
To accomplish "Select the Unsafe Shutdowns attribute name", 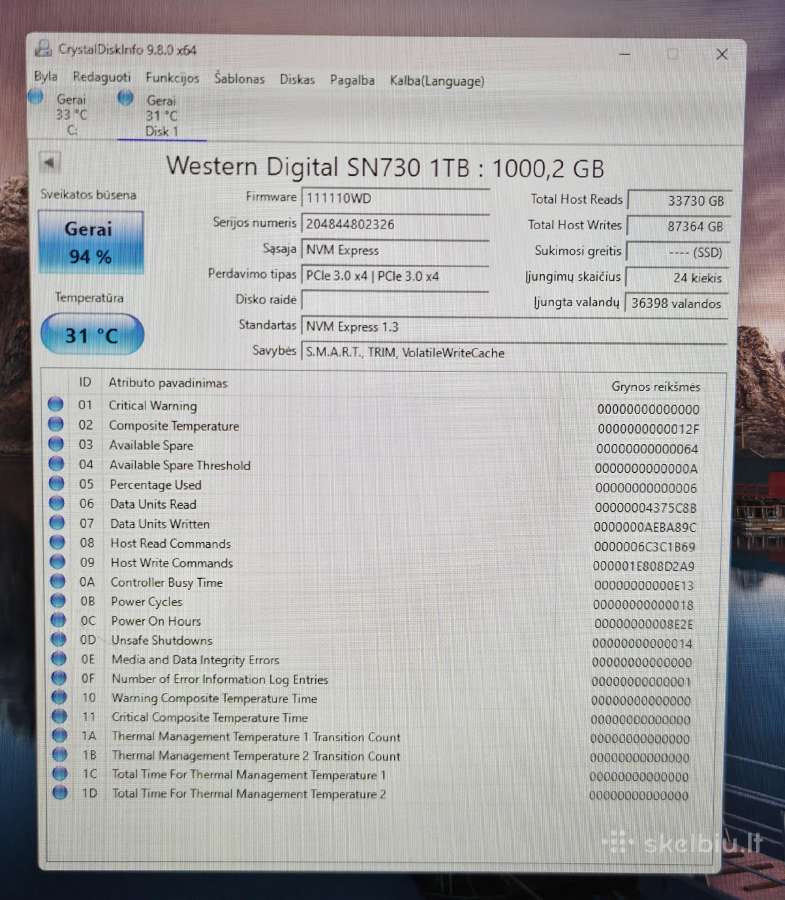I will click(x=162, y=640).
